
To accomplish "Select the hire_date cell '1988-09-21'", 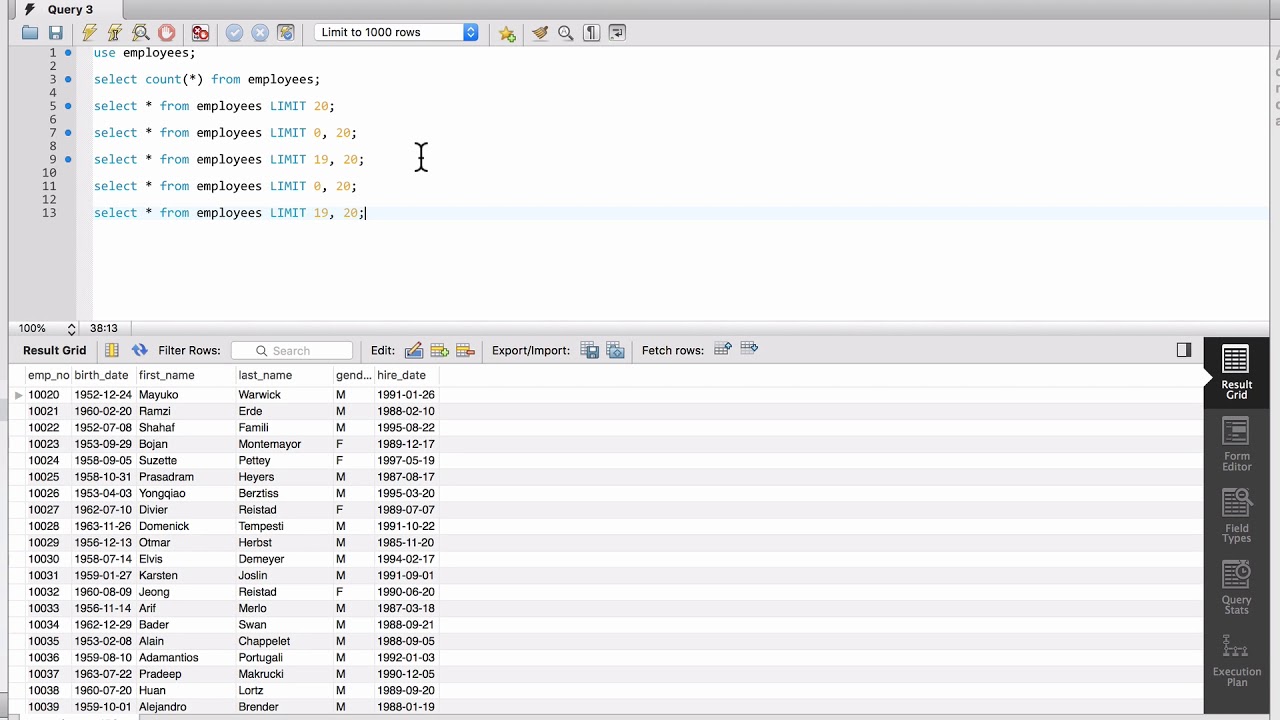I will coord(407,625).
